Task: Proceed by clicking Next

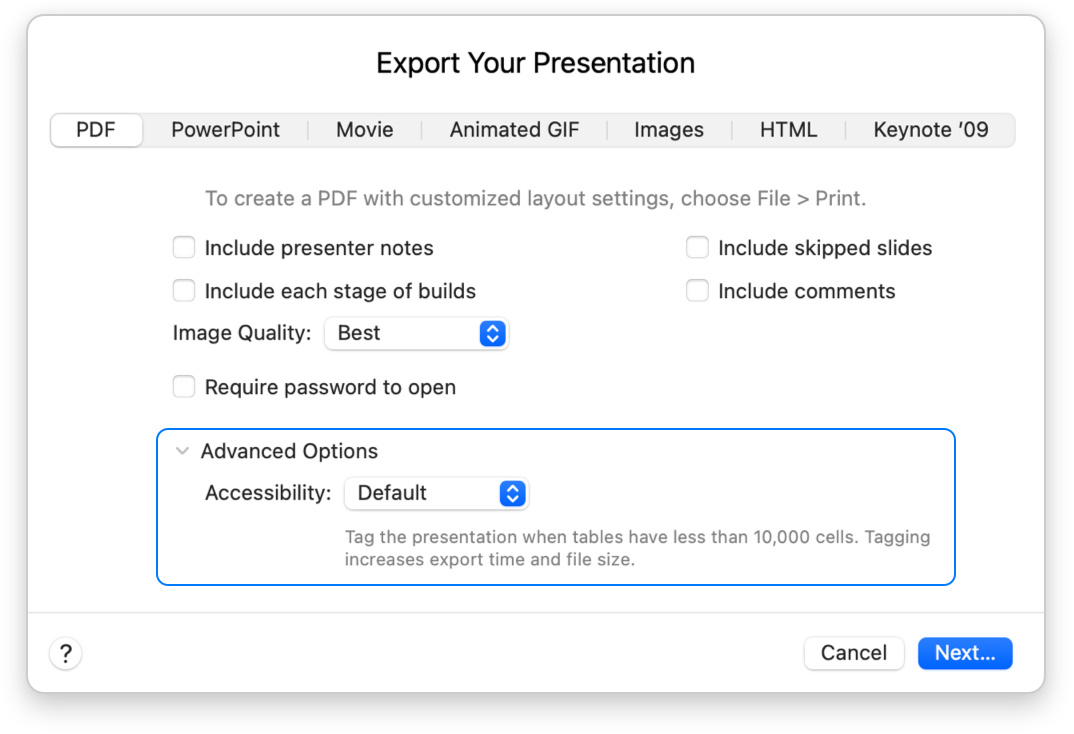Action: [x=964, y=653]
